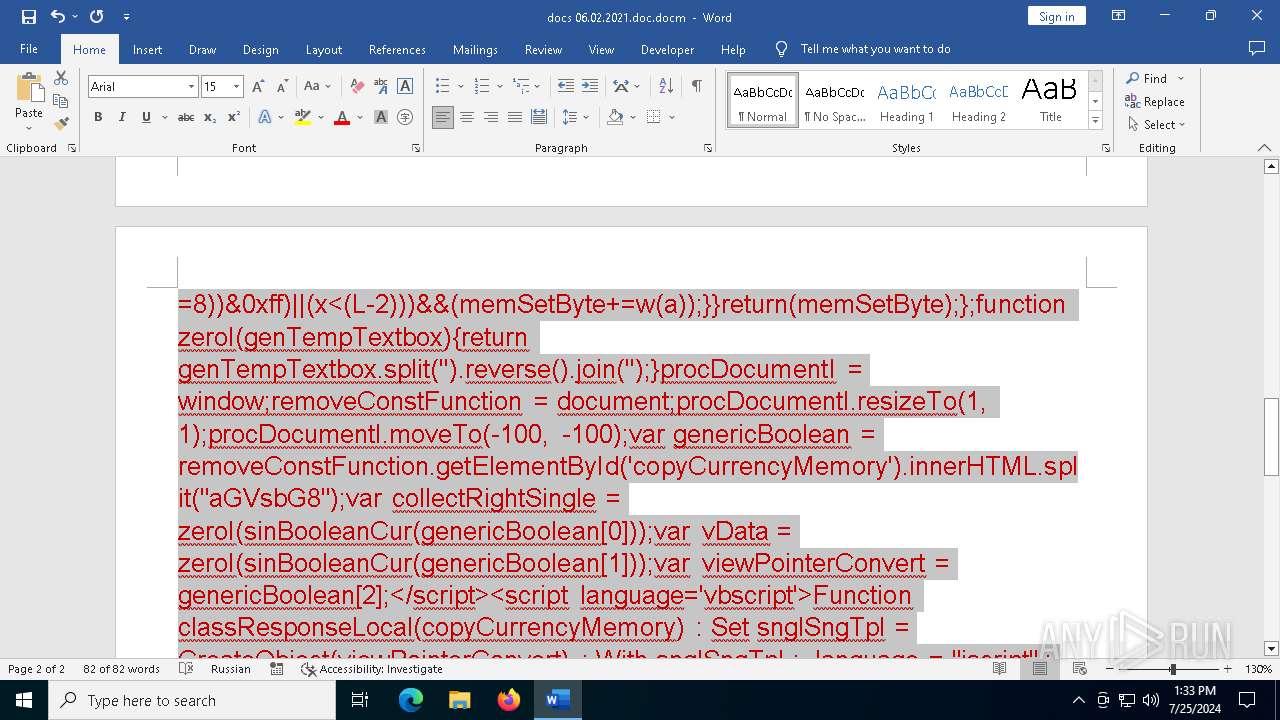Toggle Align Left paragraph alignment
This screenshot has height=720, width=1280.
pos(443,117)
